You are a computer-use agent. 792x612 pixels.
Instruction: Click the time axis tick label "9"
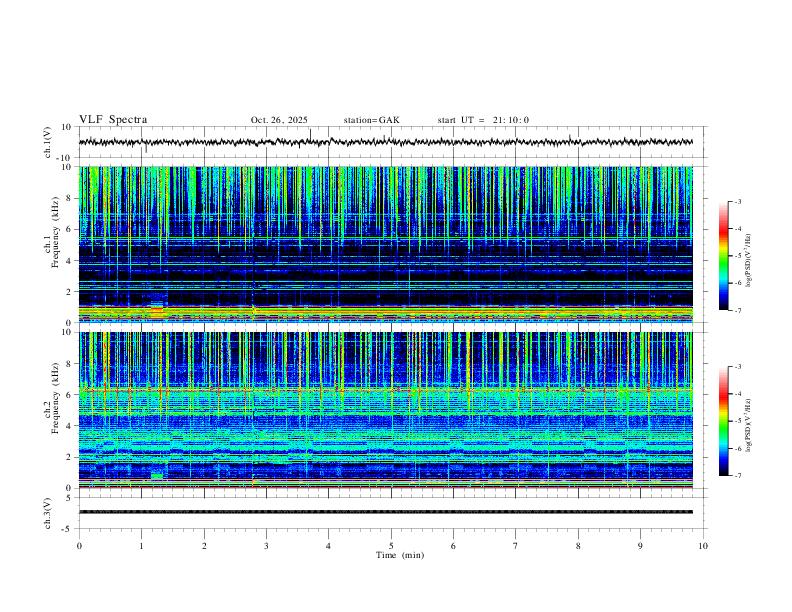pyautogui.click(x=640, y=546)
